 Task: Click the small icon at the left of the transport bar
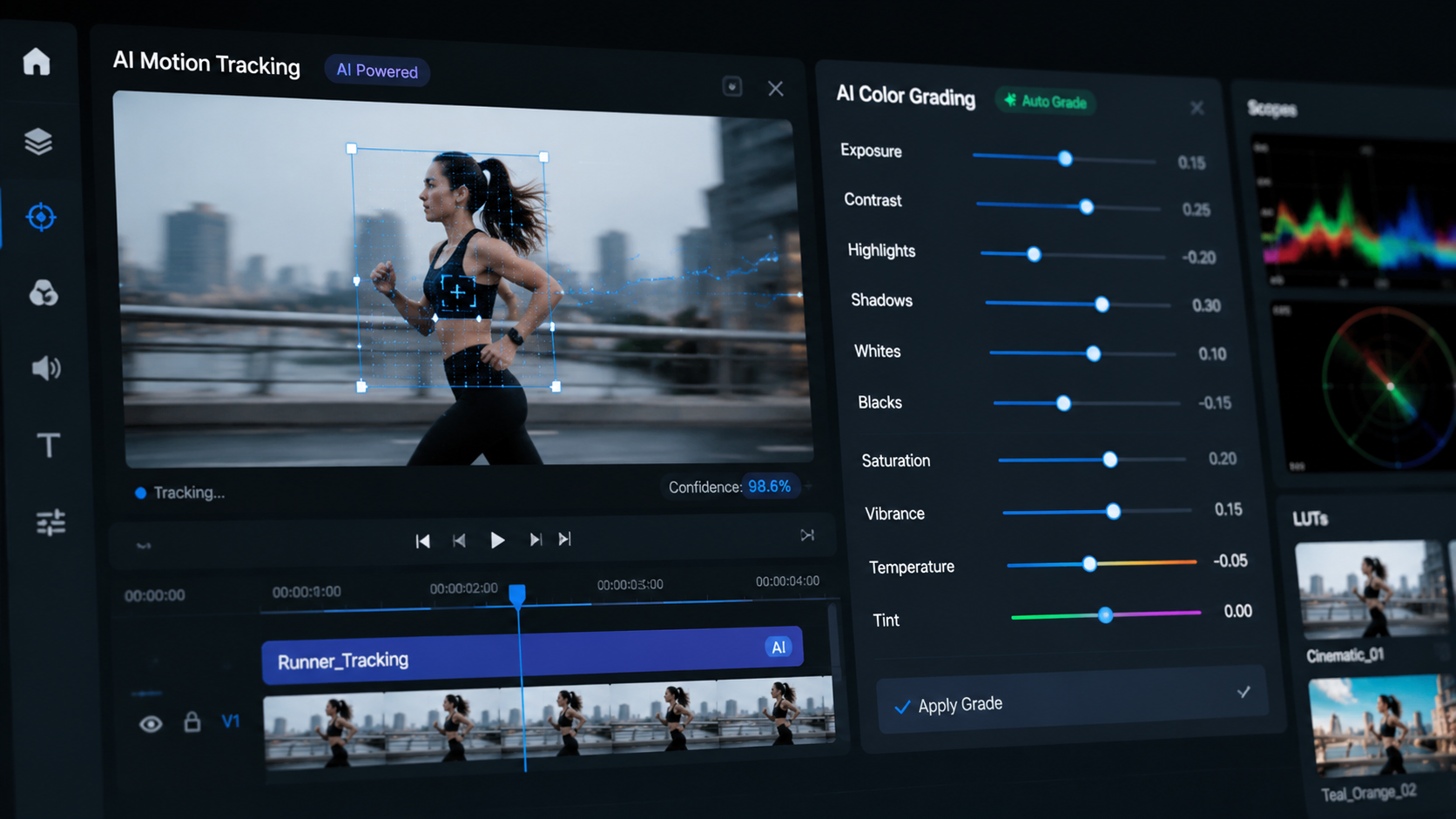click(144, 546)
